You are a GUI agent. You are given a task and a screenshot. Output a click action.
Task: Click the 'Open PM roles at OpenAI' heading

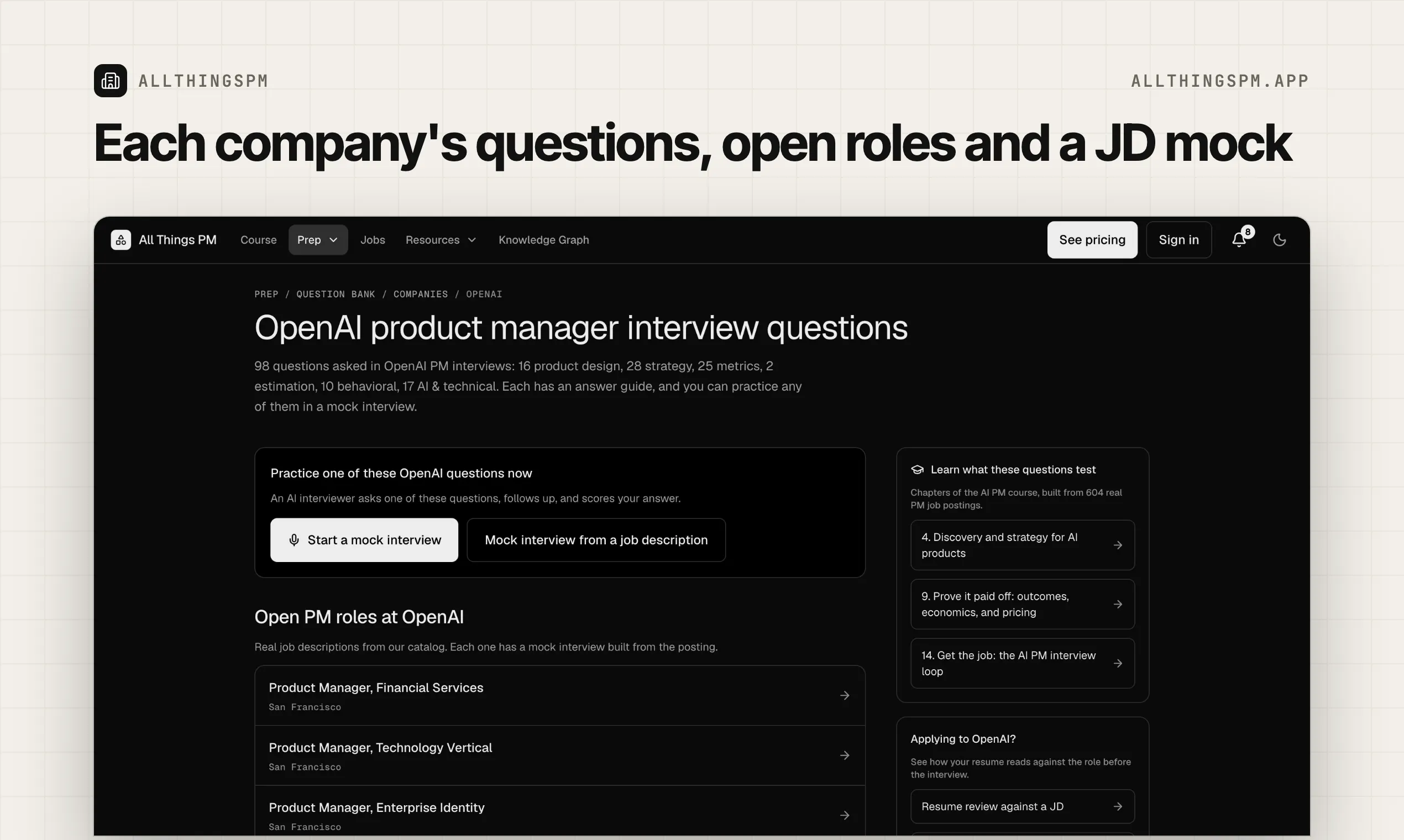[359, 617]
